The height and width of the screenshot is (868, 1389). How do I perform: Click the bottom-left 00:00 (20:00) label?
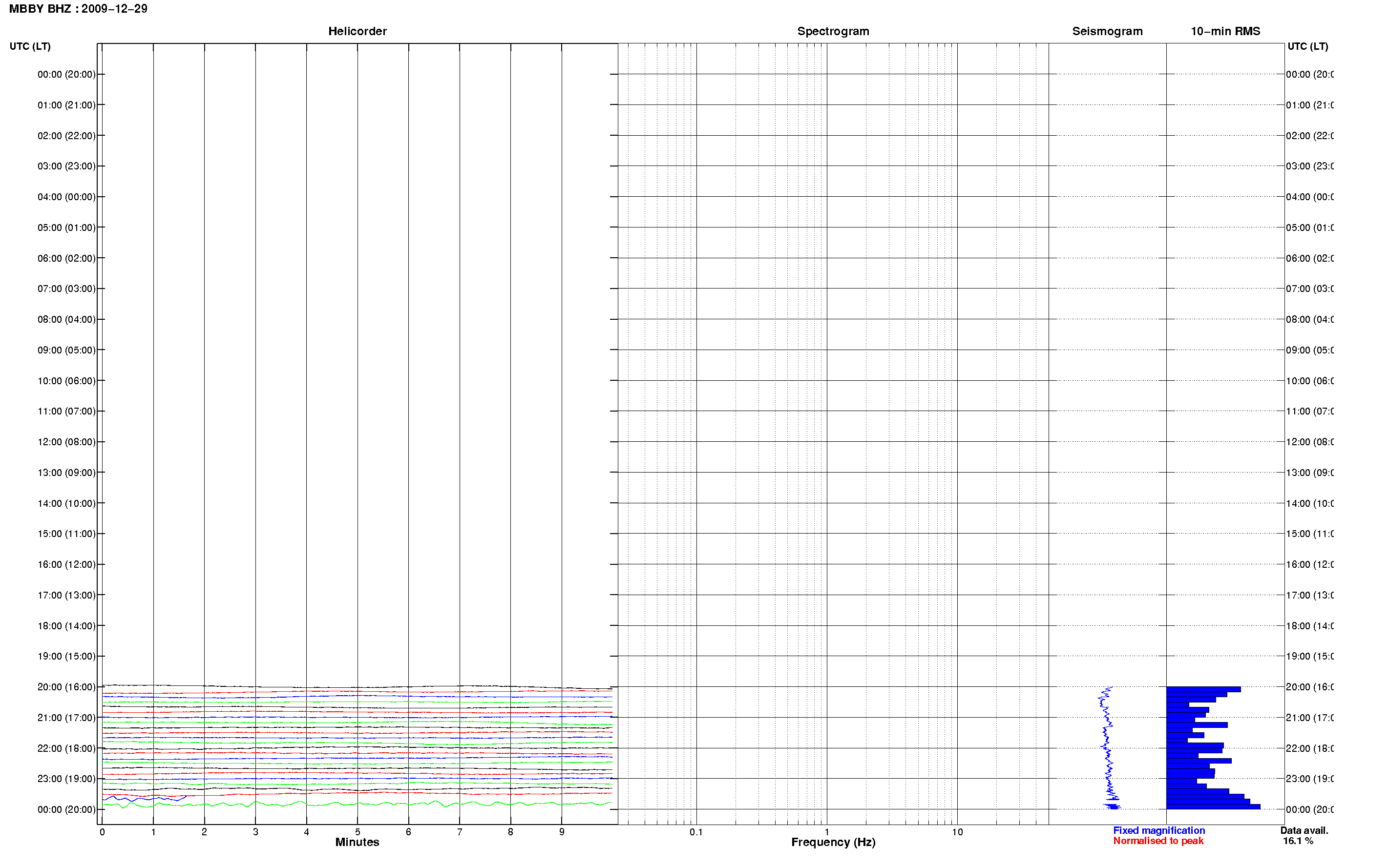pyautogui.click(x=66, y=809)
